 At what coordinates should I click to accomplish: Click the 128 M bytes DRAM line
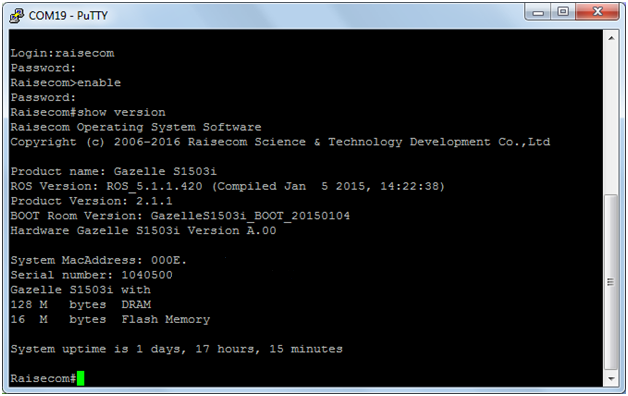click(81, 305)
